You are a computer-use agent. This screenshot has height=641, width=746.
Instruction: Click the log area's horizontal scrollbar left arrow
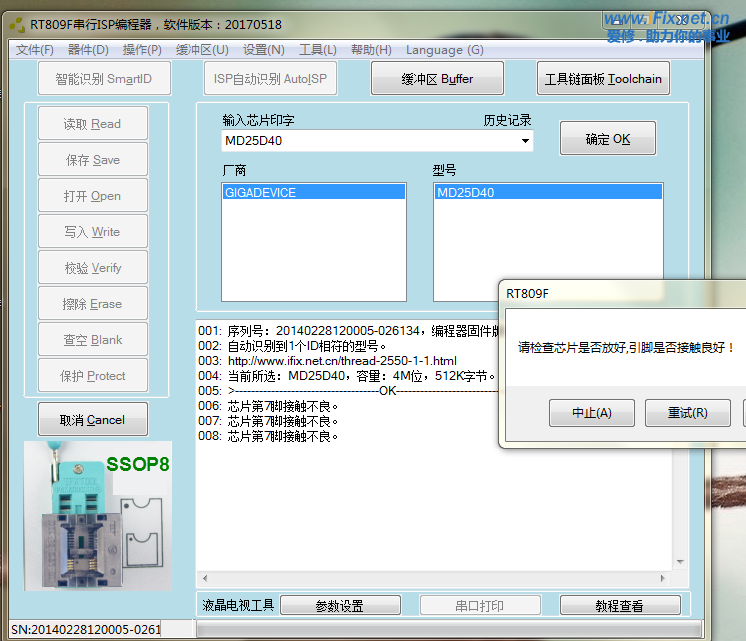pos(205,580)
